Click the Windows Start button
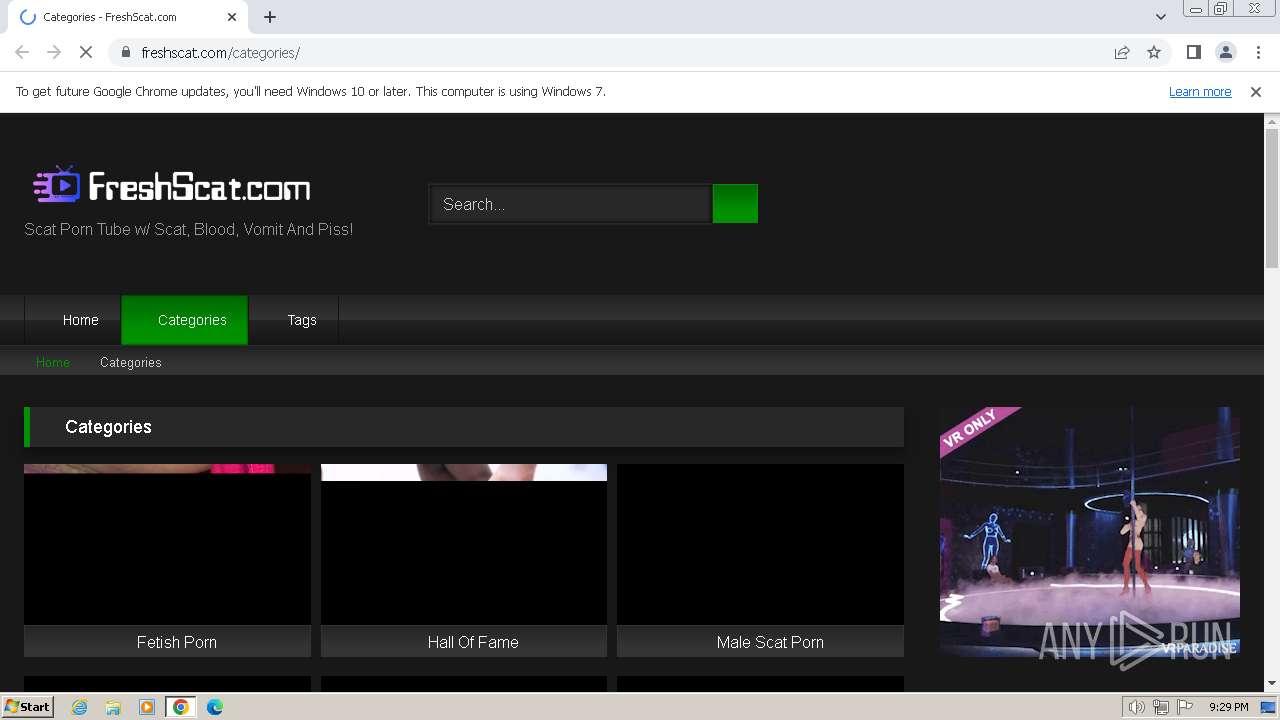 click(x=28, y=706)
